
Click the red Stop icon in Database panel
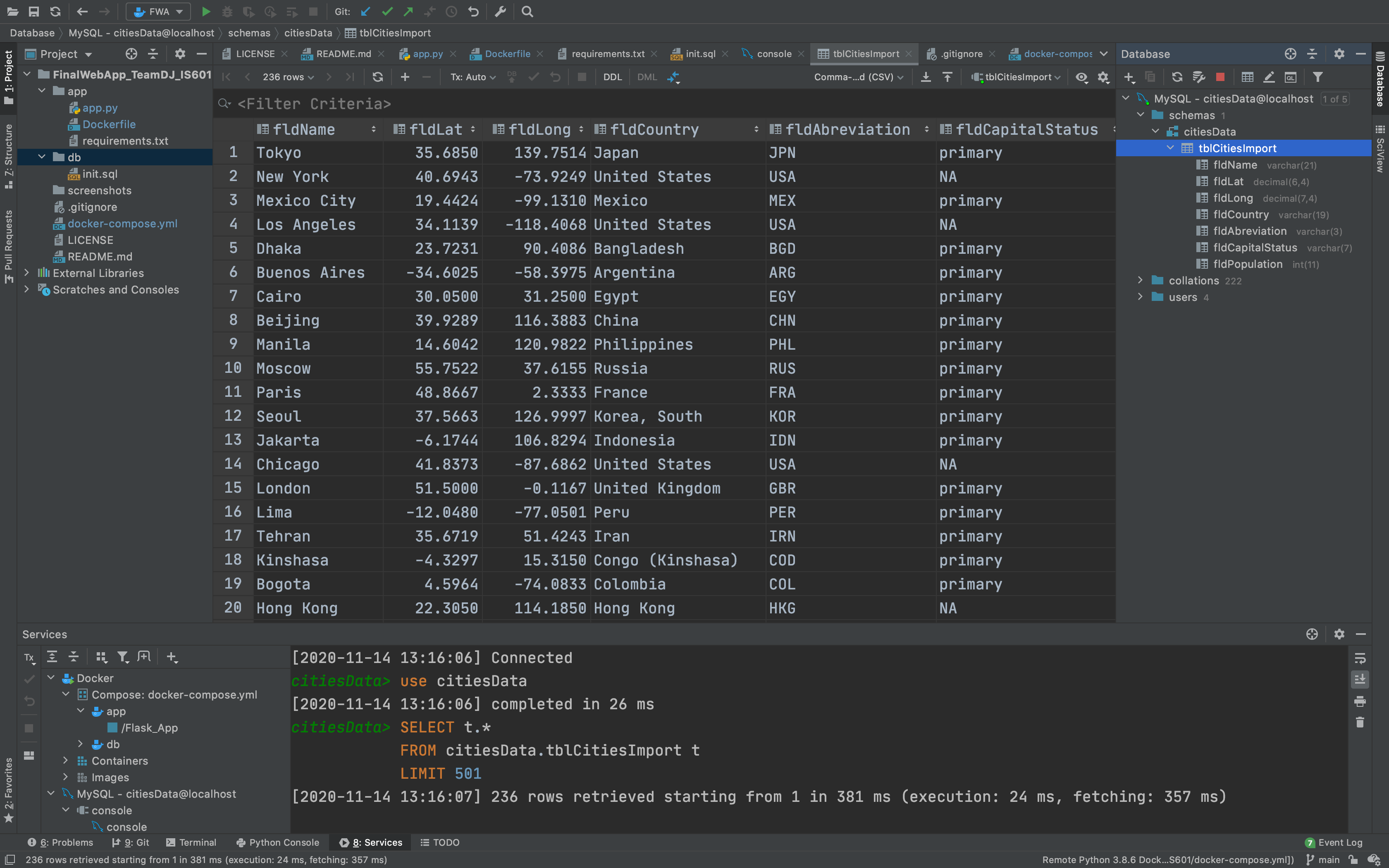click(1220, 77)
